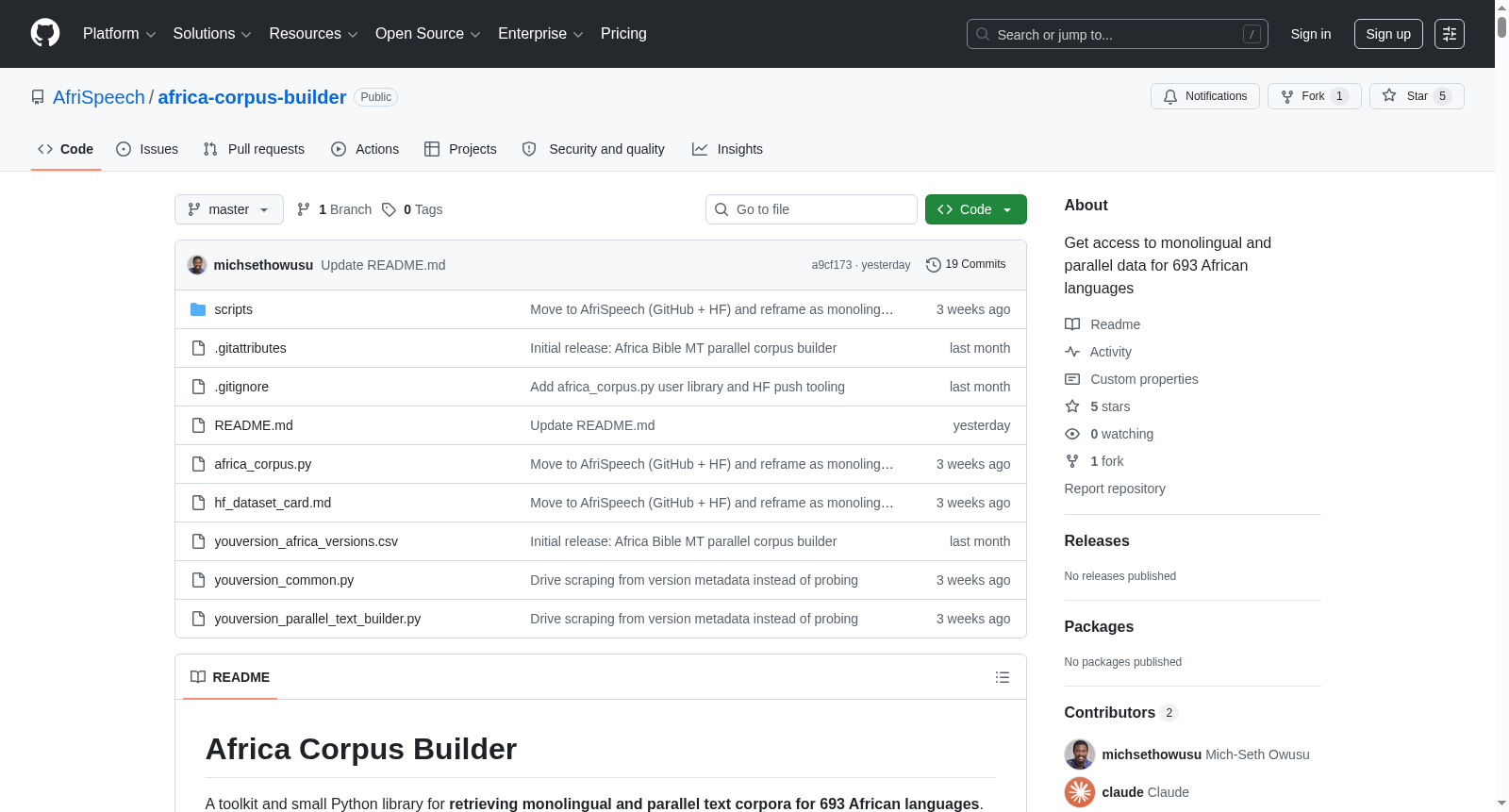Click the scripts folder icon
Viewport: 1509px width, 812px height.
[x=198, y=309]
